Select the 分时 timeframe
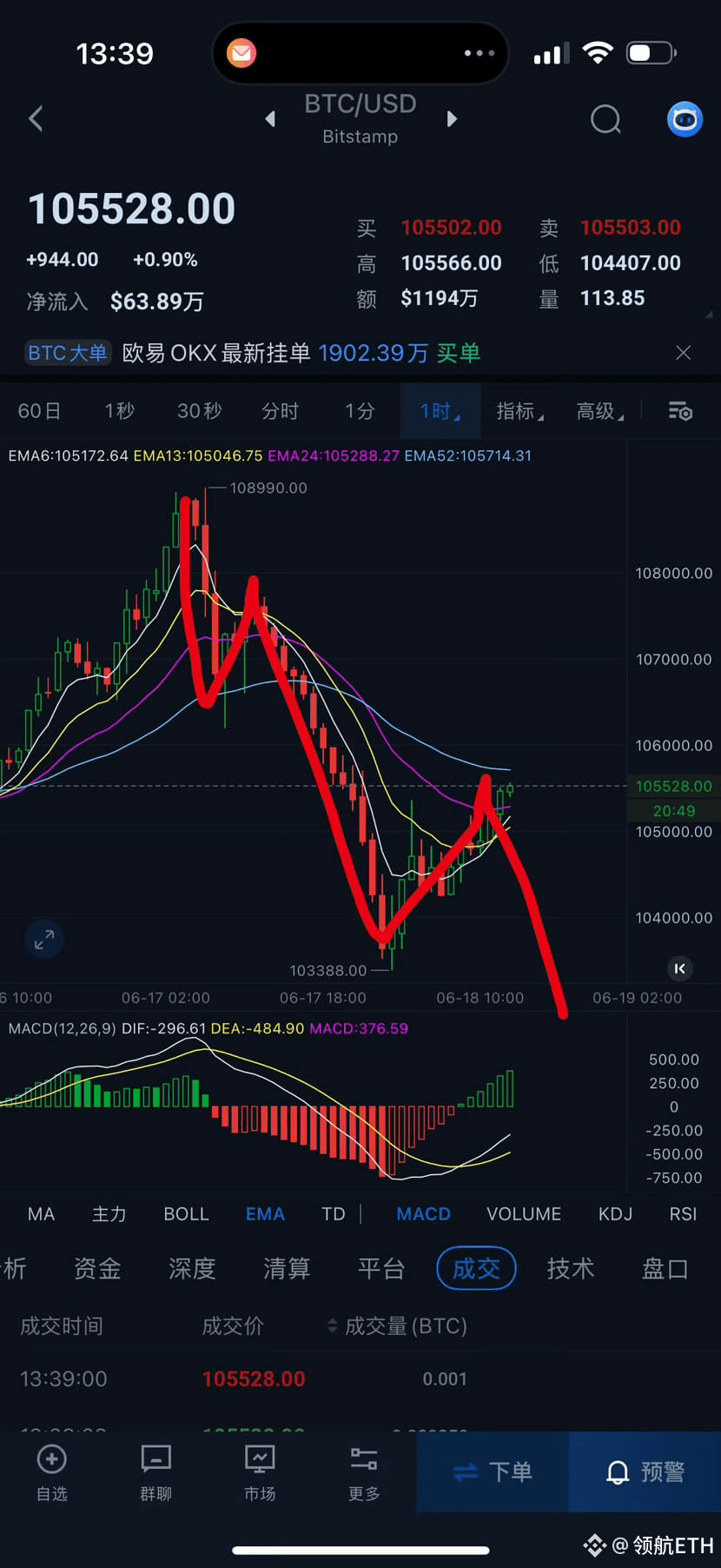 tap(281, 411)
